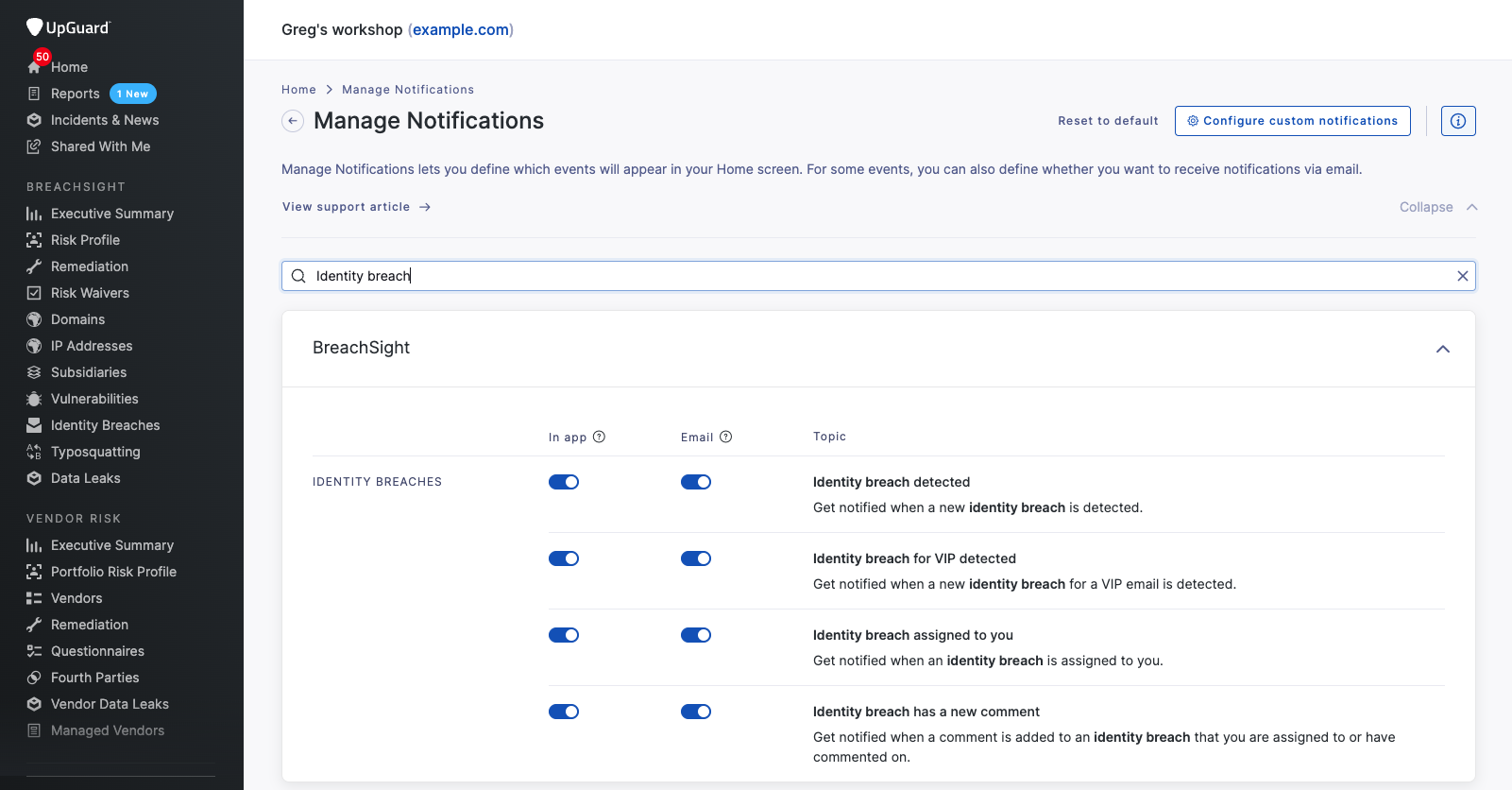Toggle In app for Identity breach detected
The height and width of the screenshot is (790, 1512).
[564, 482]
